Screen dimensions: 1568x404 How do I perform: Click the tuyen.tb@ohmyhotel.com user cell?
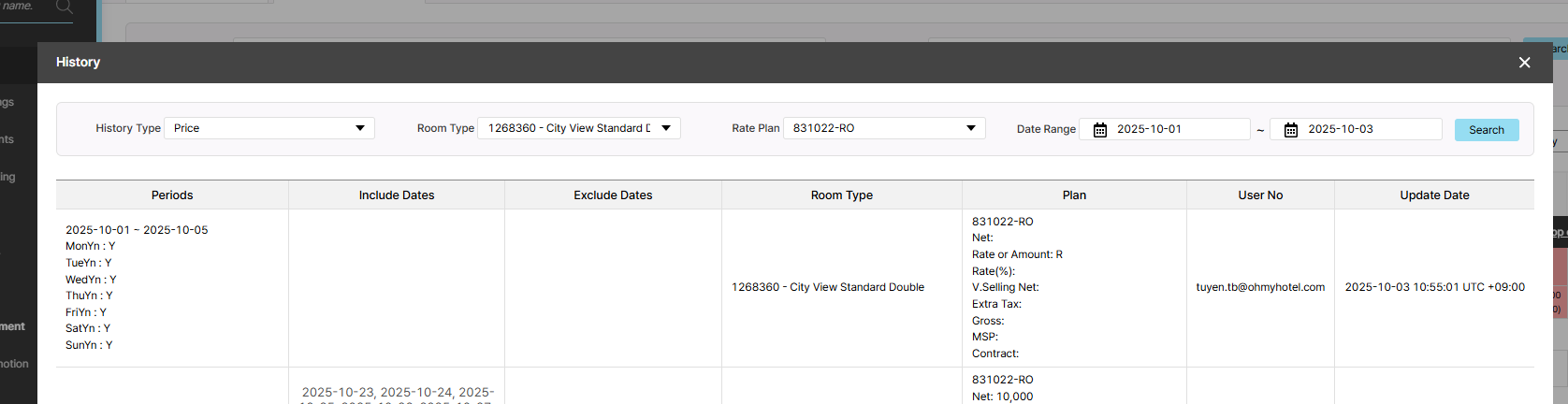click(1260, 287)
